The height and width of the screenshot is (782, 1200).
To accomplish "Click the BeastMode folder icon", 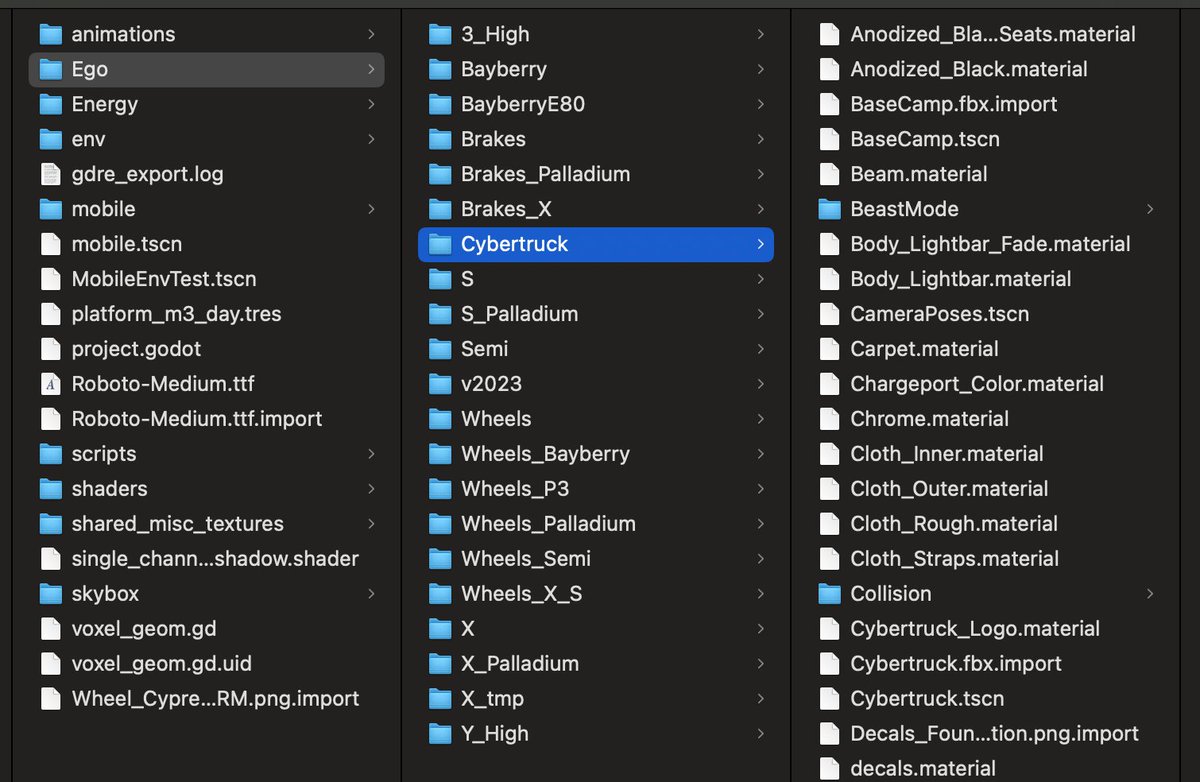I will point(829,209).
